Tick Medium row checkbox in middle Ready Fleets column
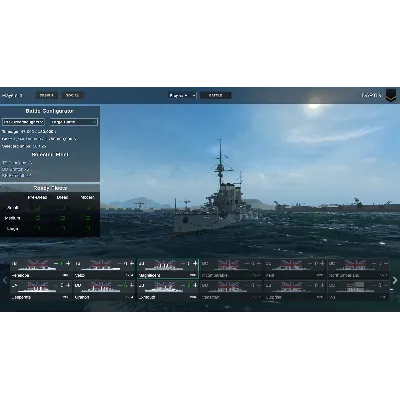Image resolution: width=400 pixels, height=400 pixels. (x=63, y=218)
